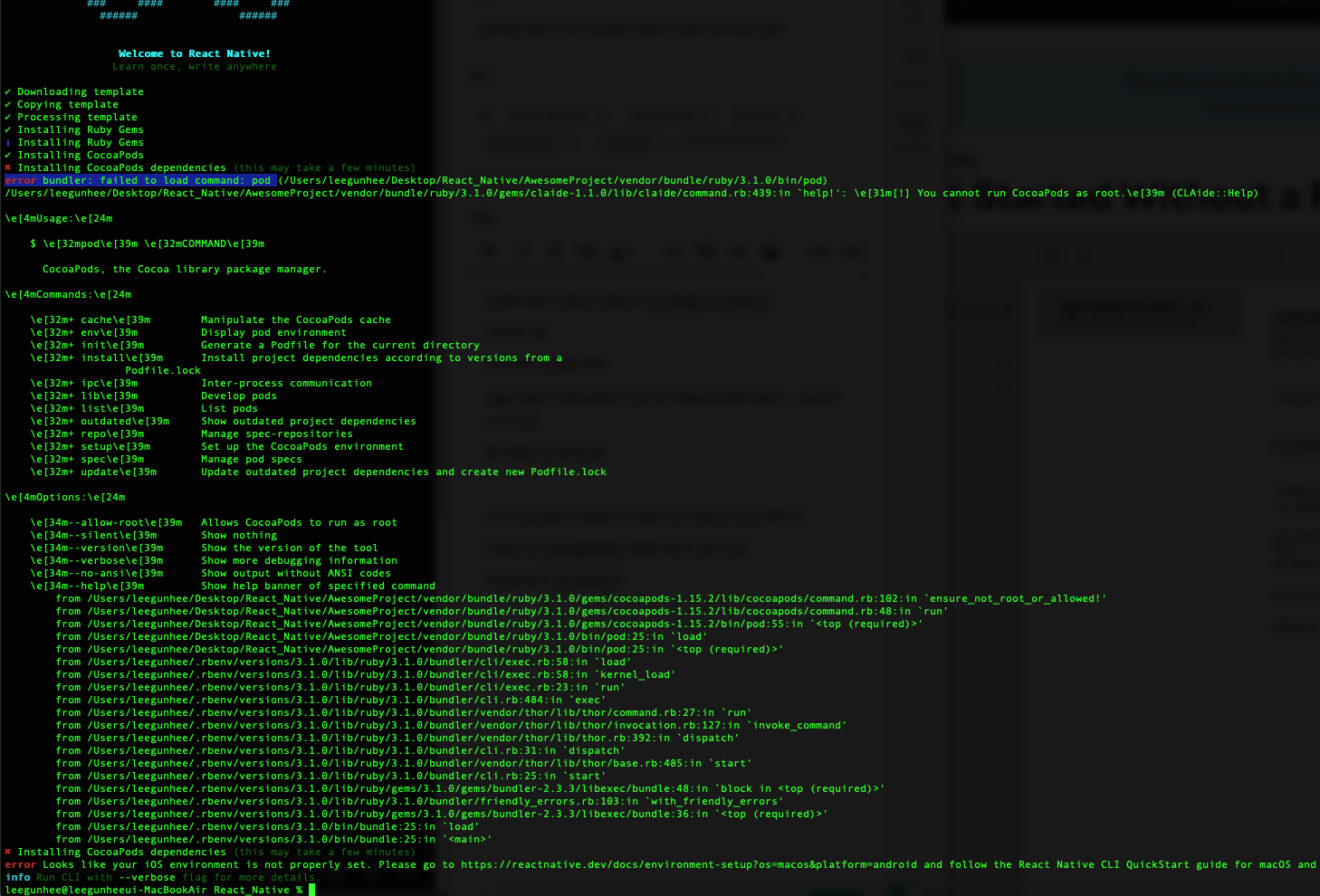Click 'Manage pod specs' description
Image resolution: width=1320 pixels, height=896 pixels.
click(252, 460)
